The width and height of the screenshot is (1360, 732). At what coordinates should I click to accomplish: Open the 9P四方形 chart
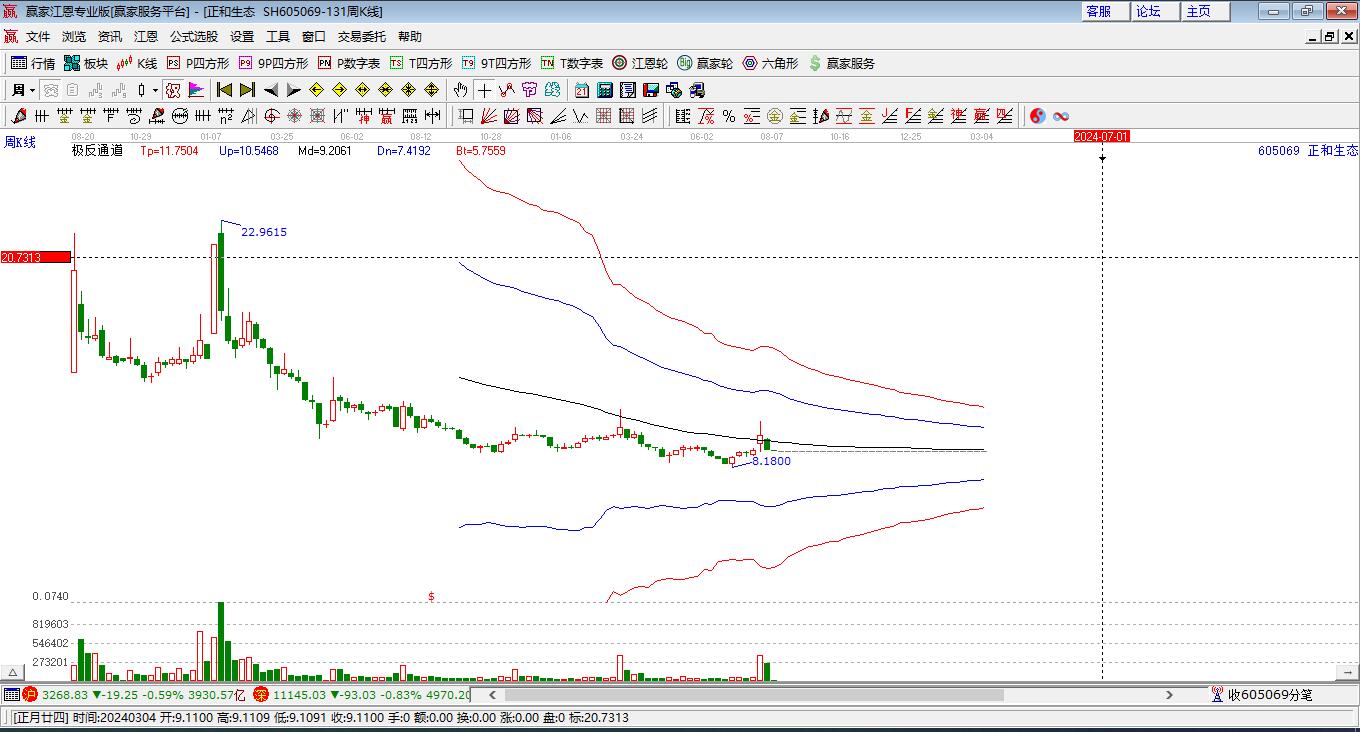(x=273, y=63)
